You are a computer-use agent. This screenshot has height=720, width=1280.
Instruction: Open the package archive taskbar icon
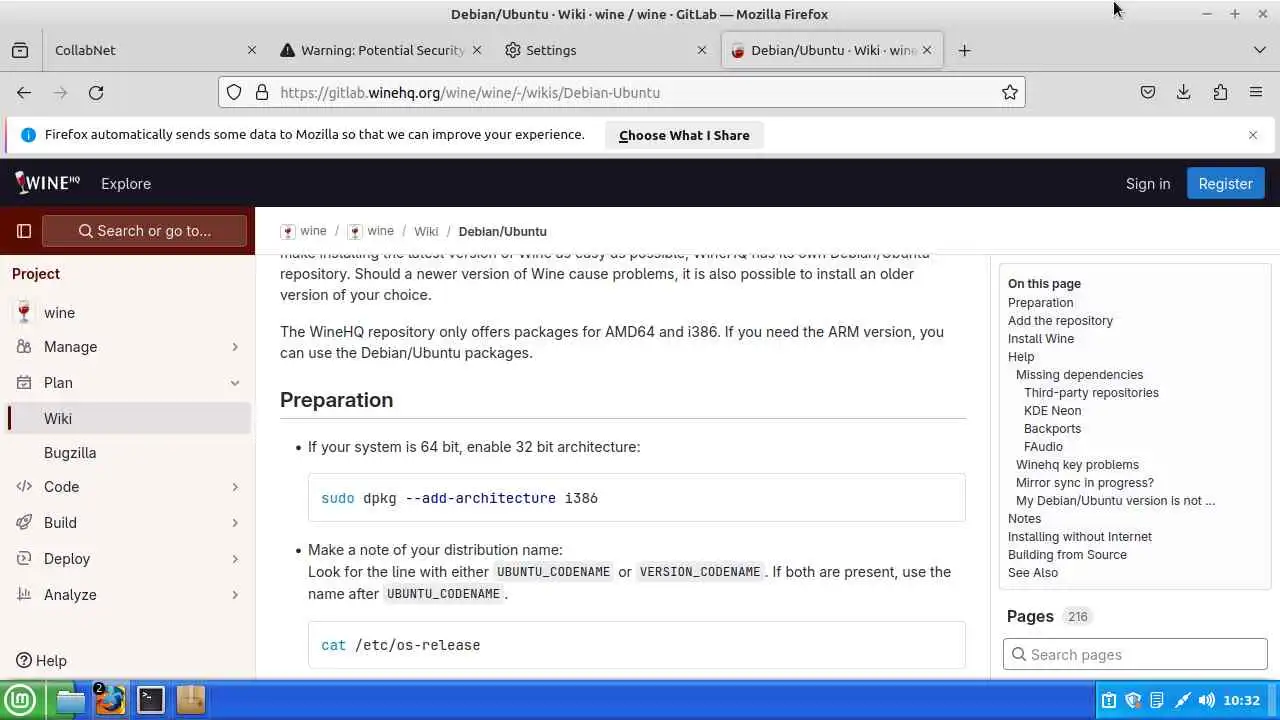(190, 700)
